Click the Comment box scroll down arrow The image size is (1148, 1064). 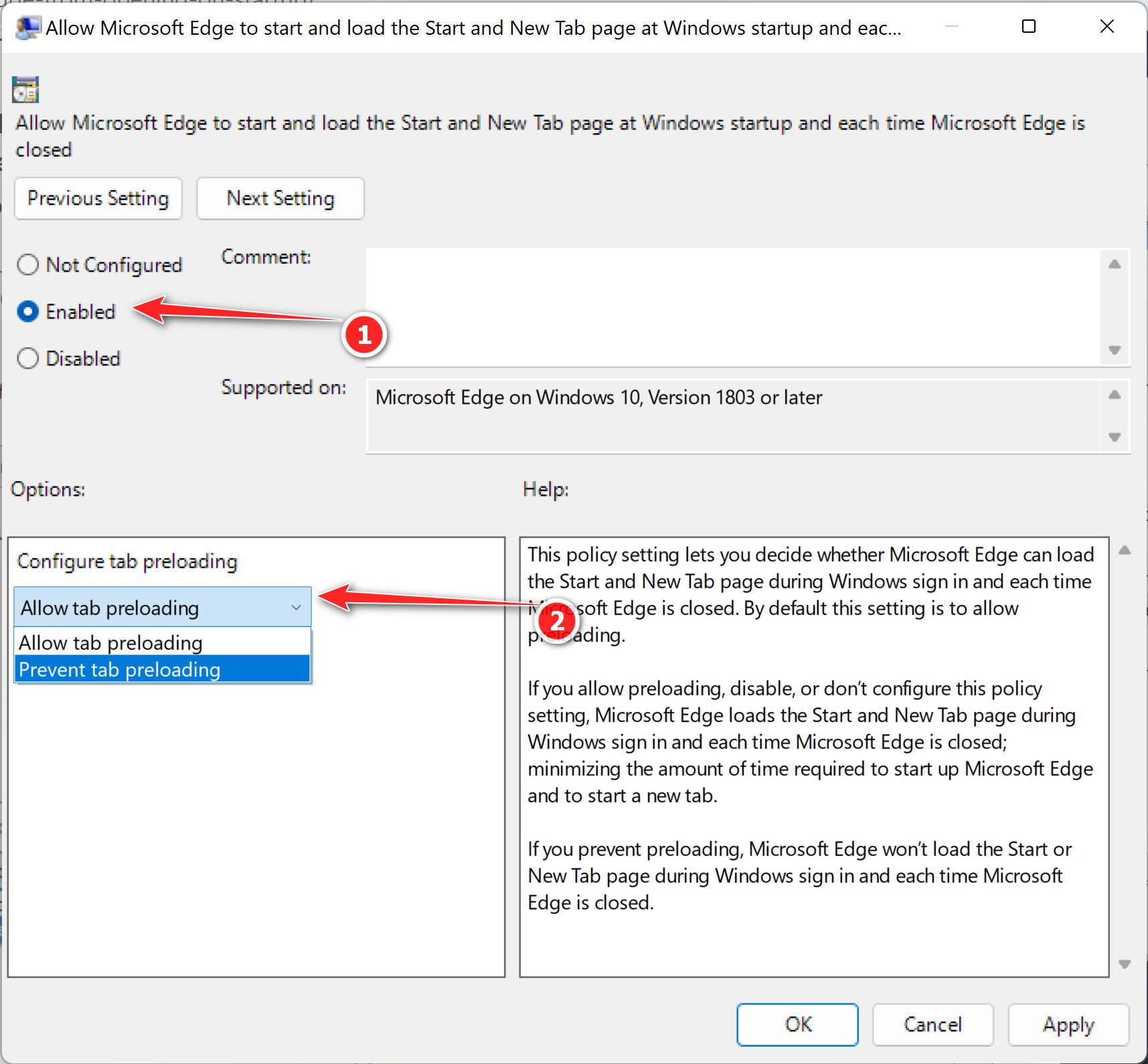pyautogui.click(x=1115, y=350)
